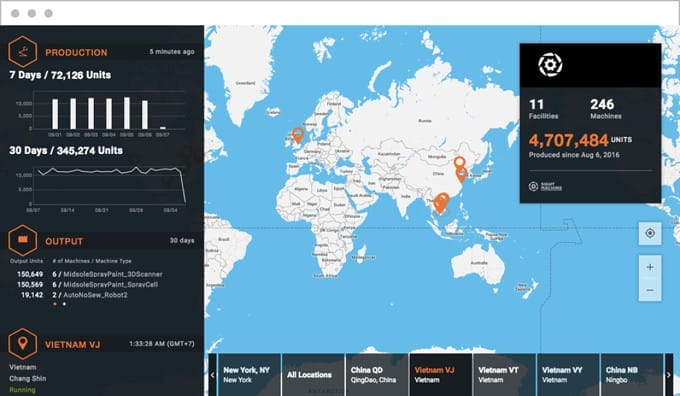Recenter the map with the locate button
The image size is (680, 396).
650,233
